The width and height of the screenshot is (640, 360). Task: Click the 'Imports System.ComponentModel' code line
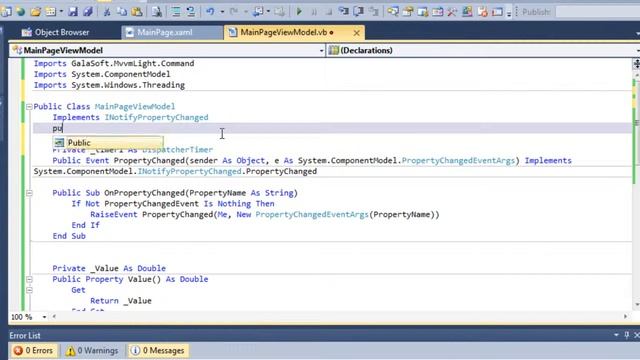pos(102,74)
